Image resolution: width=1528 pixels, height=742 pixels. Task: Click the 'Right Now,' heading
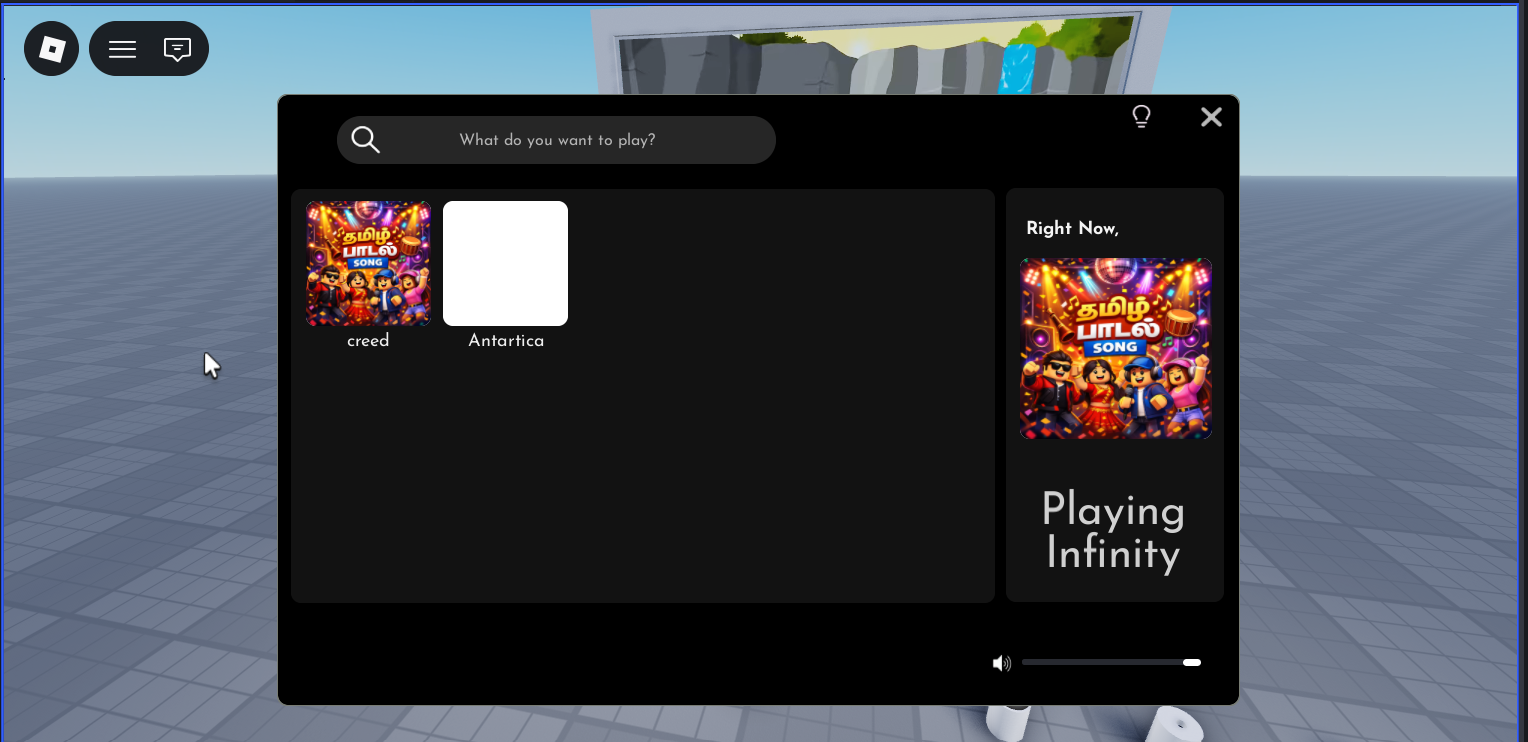pyautogui.click(x=1072, y=229)
